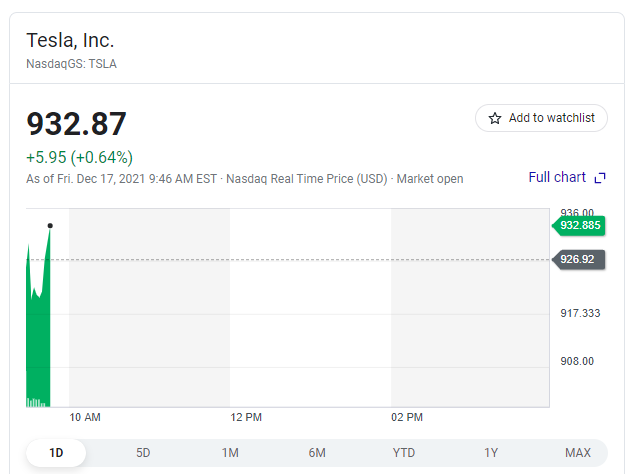Click the star icon in watchlist button

pos(494,118)
